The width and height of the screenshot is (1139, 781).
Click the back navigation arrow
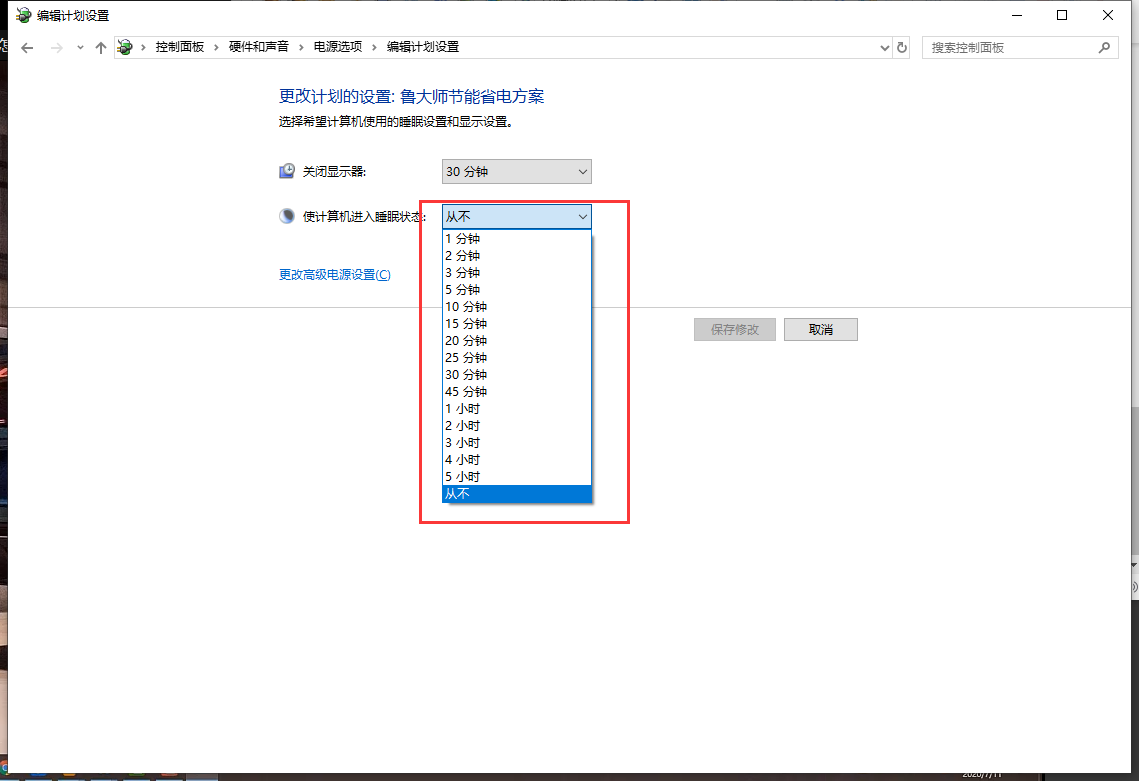point(27,47)
